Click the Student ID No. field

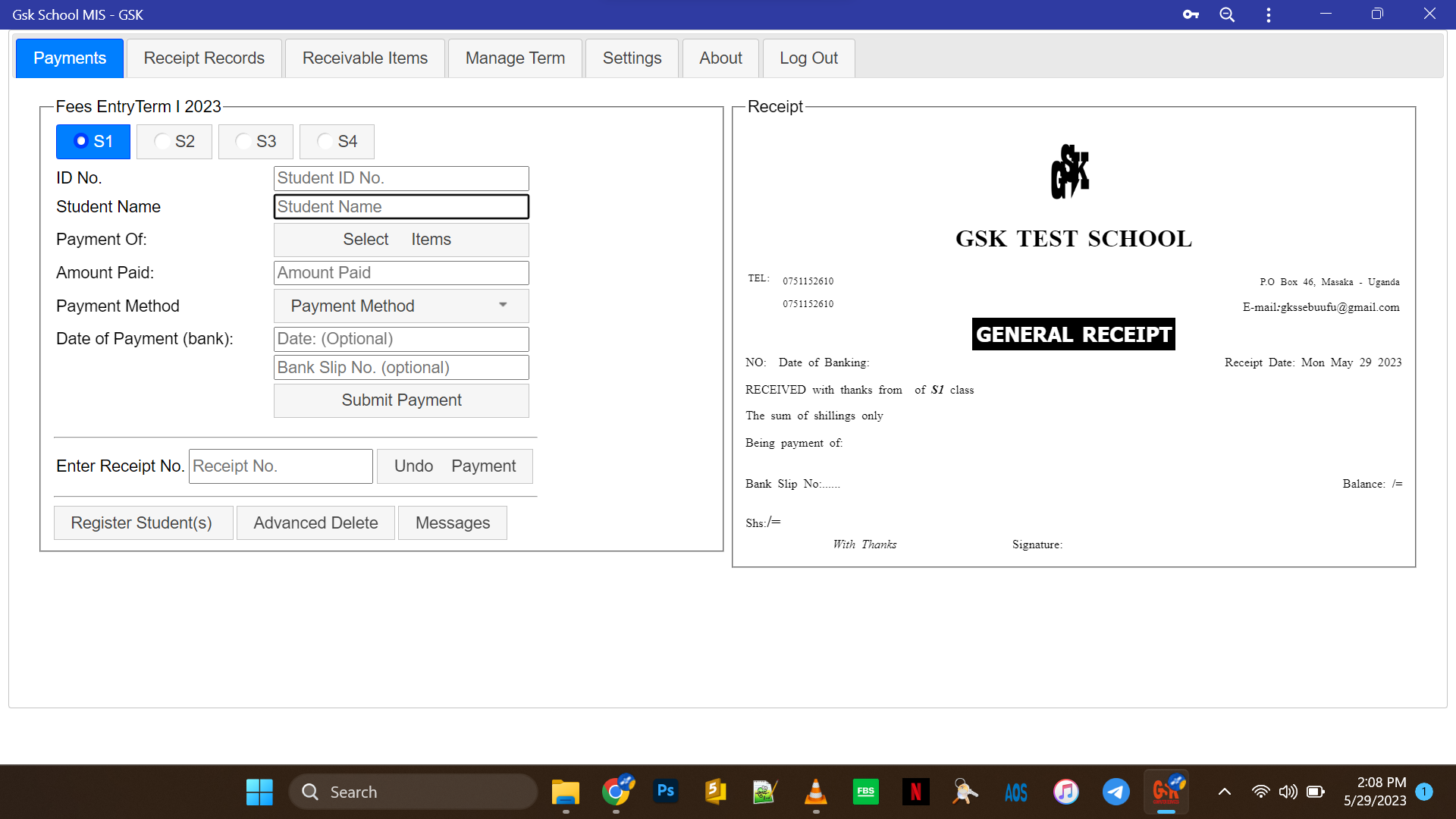tap(401, 178)
